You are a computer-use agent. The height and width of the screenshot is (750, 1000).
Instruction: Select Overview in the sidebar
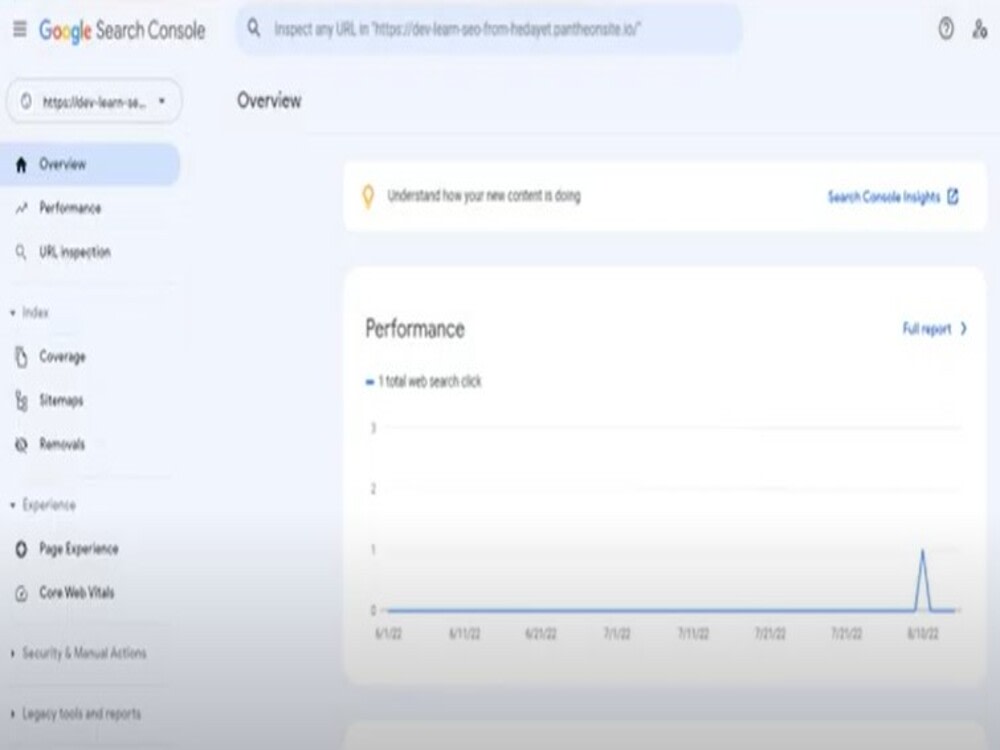point(89,164)
